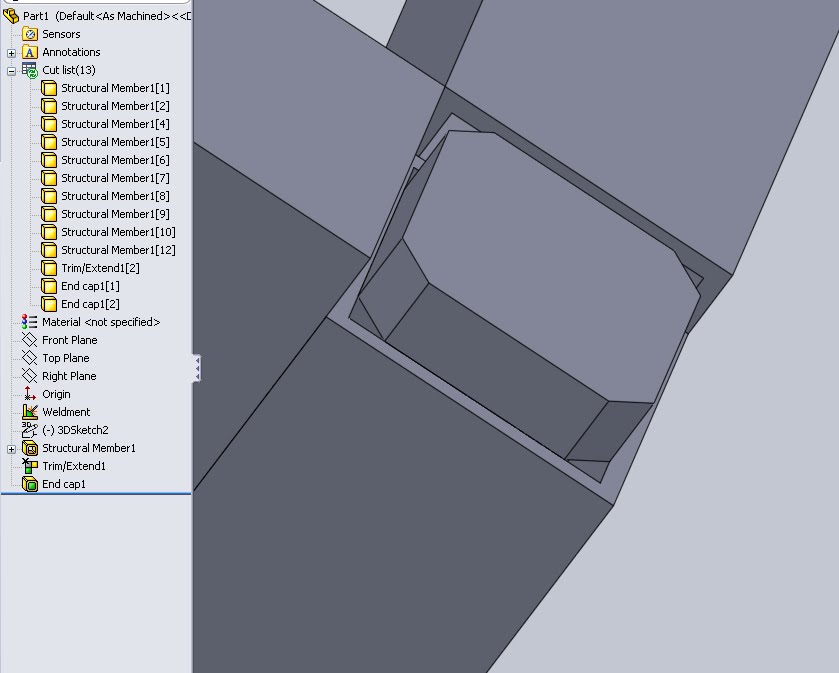
Task: Select the Cut list(13) label
Action: [x=68, y=70]
